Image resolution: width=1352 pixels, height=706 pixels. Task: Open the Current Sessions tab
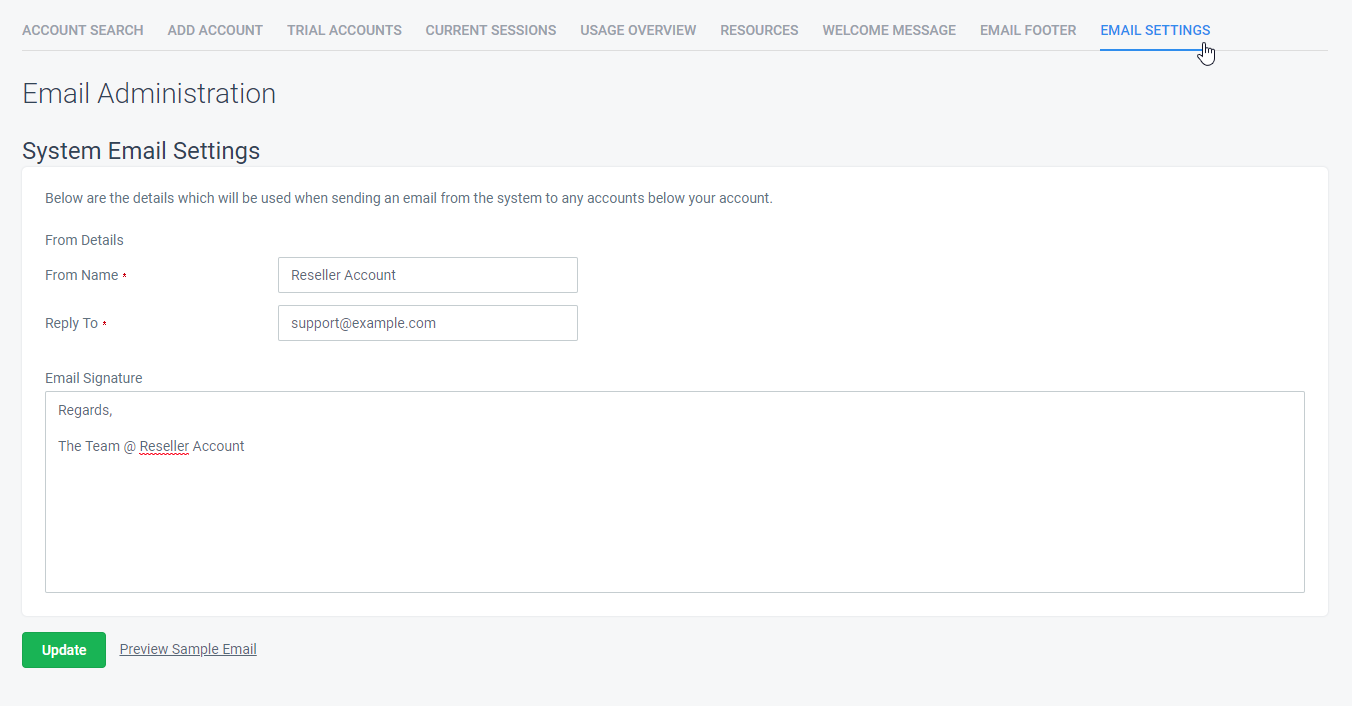coord(491,30)
